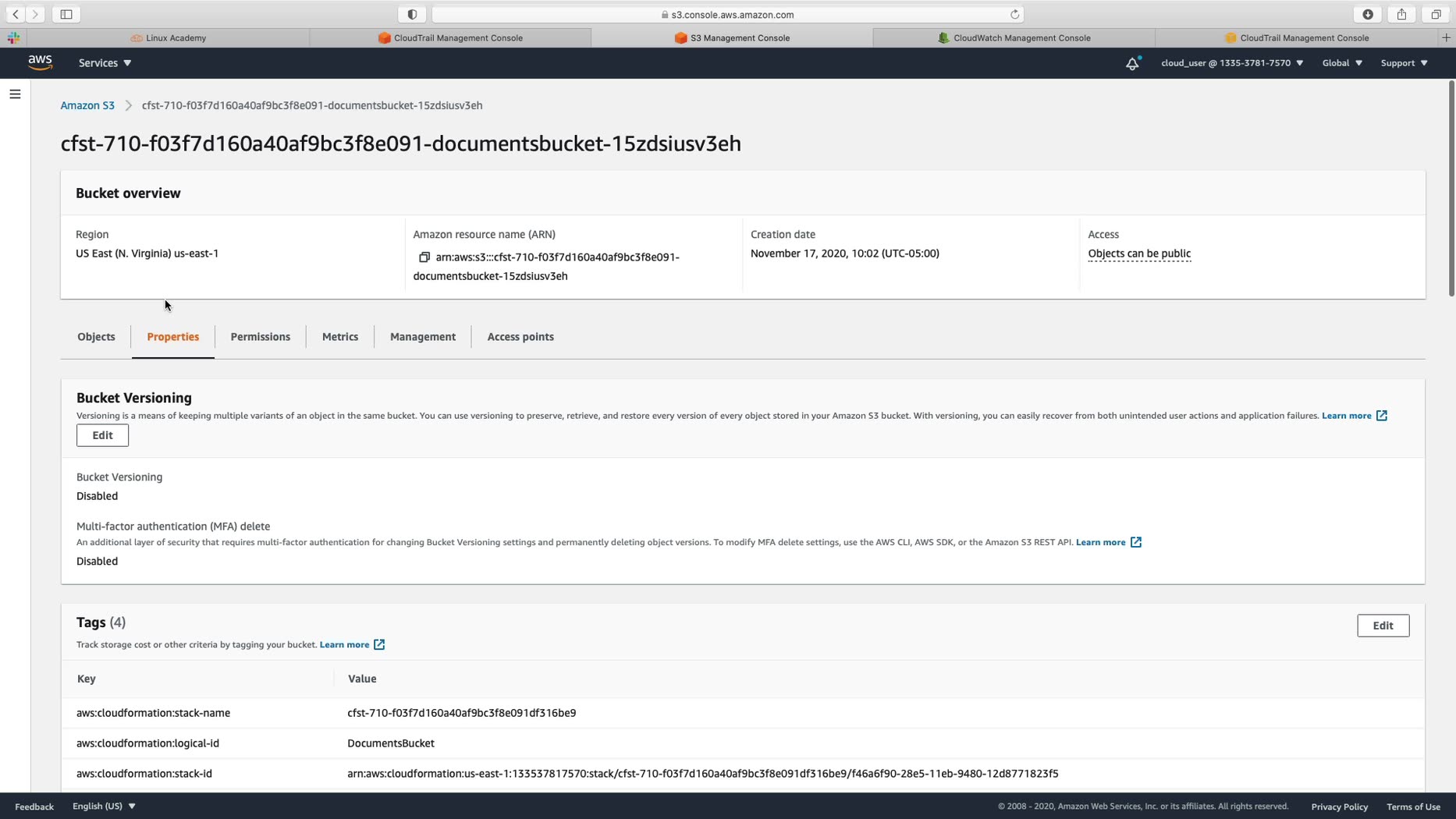The width and height of the screenshot is (1456, 819).
Task: Switch to the Linux Academy browser tab
Action: point(169,37)
